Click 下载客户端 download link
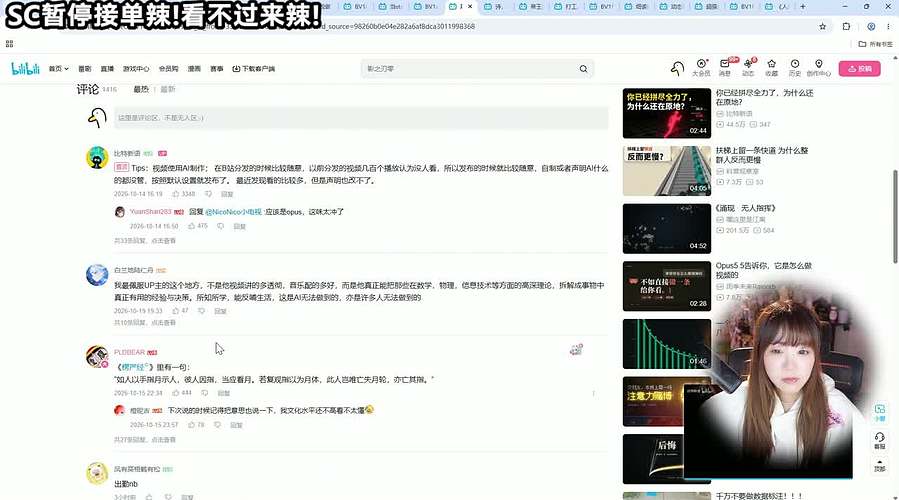Image resolution: width=899 pixels, height=500 pixels. [x=253, y=69]
